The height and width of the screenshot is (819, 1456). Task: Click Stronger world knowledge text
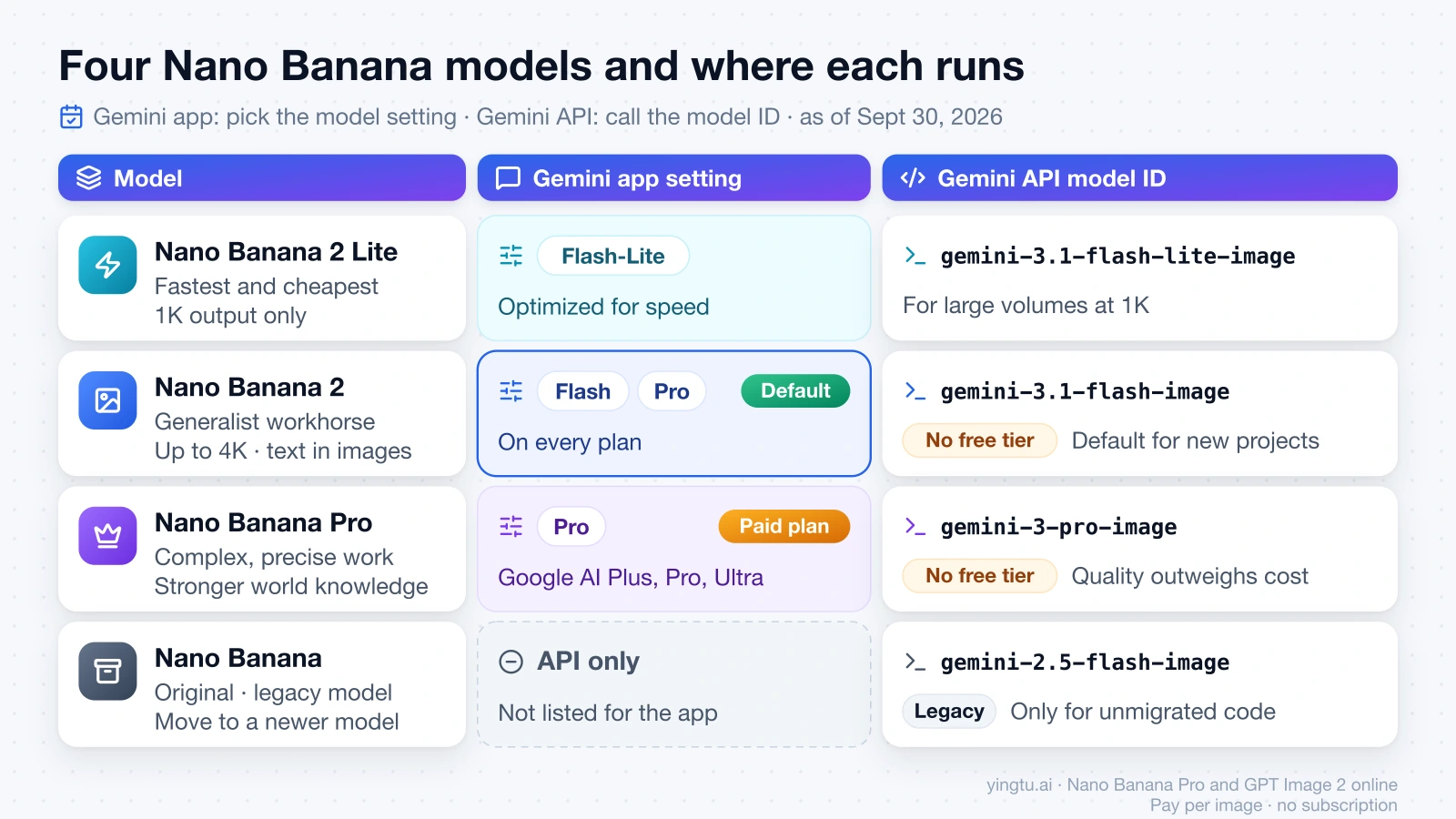click(x=291, y=586)
